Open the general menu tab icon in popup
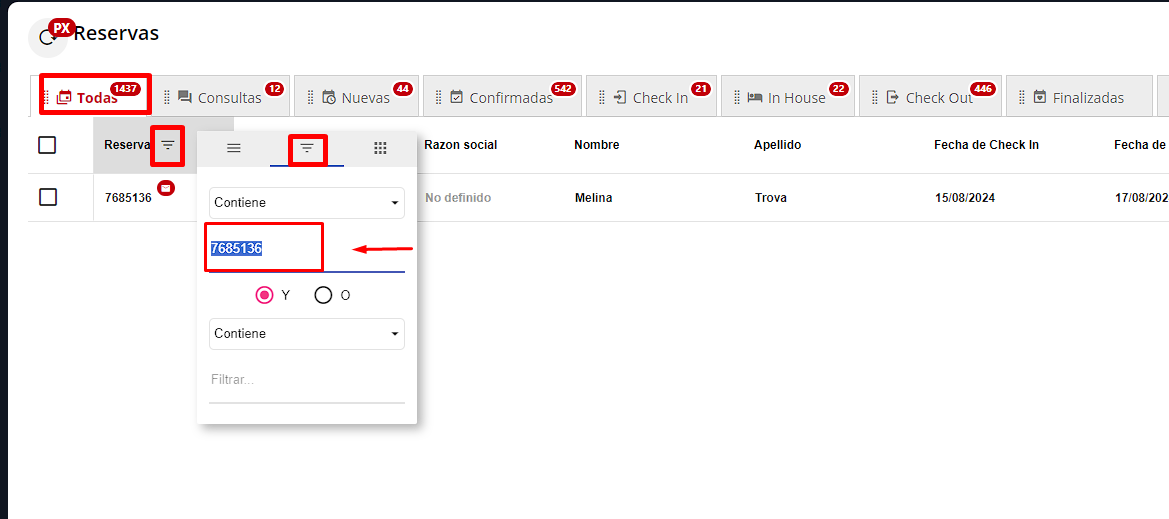This screenshot has width=1169, height=519. (234, 148)
